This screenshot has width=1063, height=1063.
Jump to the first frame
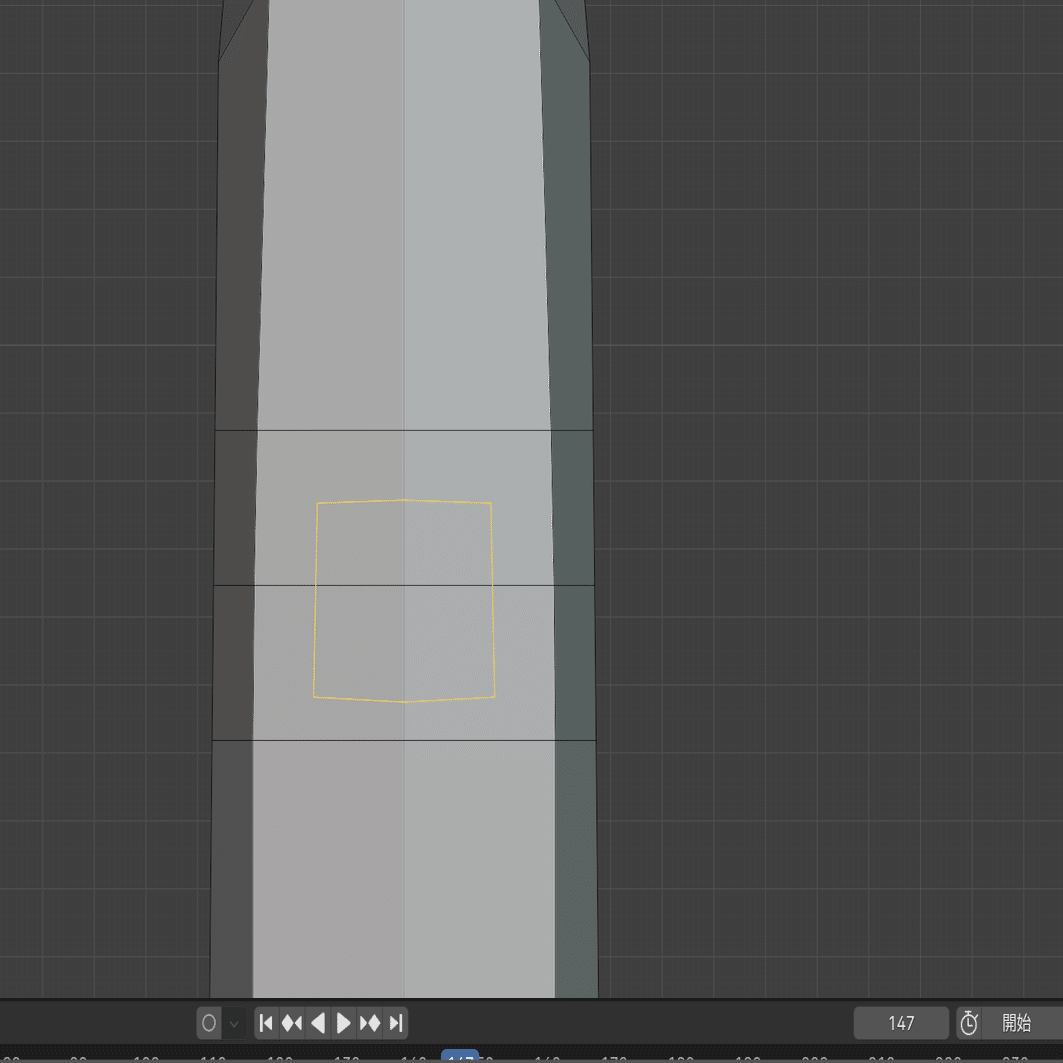pos(266,1022)
